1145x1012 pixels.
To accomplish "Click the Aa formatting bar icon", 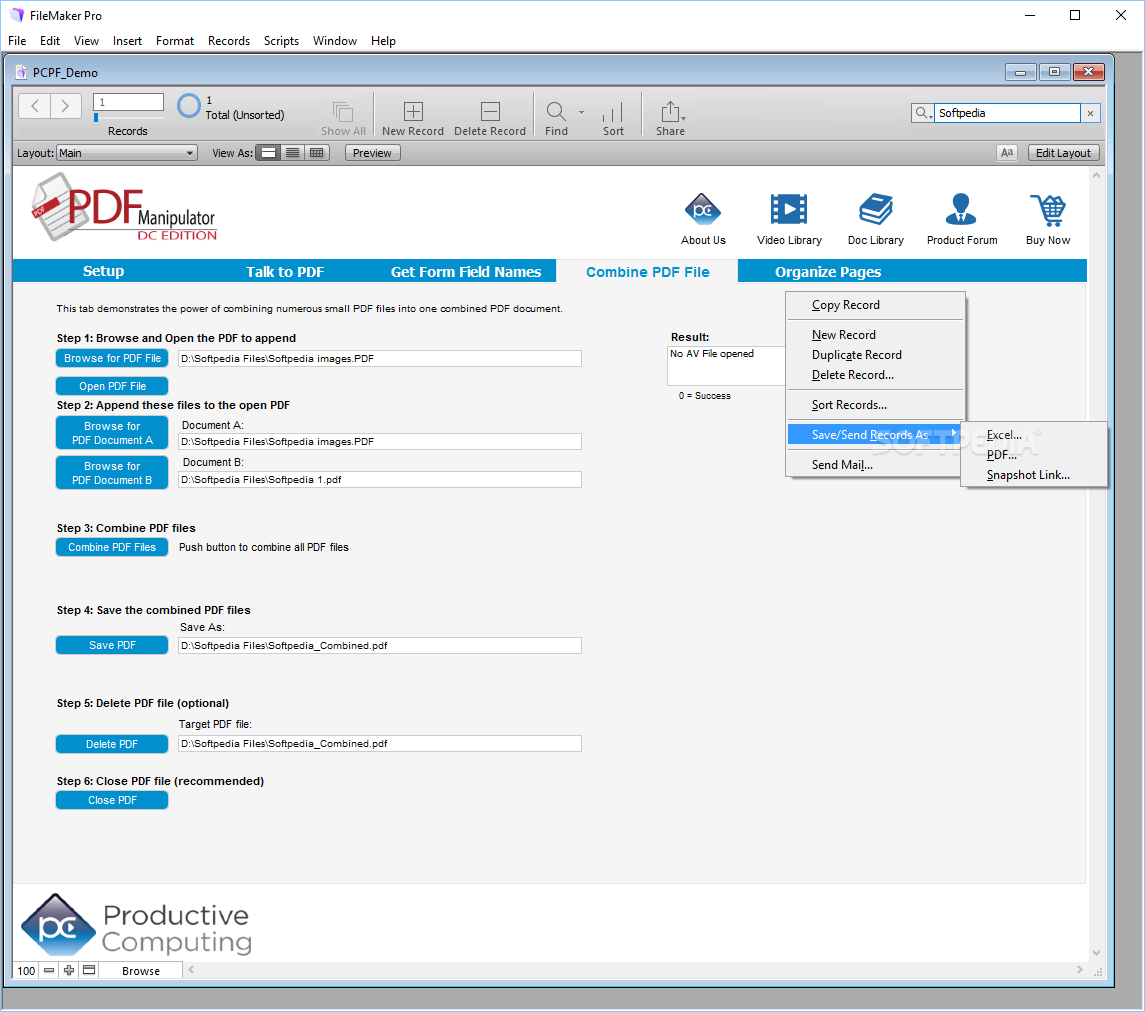I will coord(1007,153).
